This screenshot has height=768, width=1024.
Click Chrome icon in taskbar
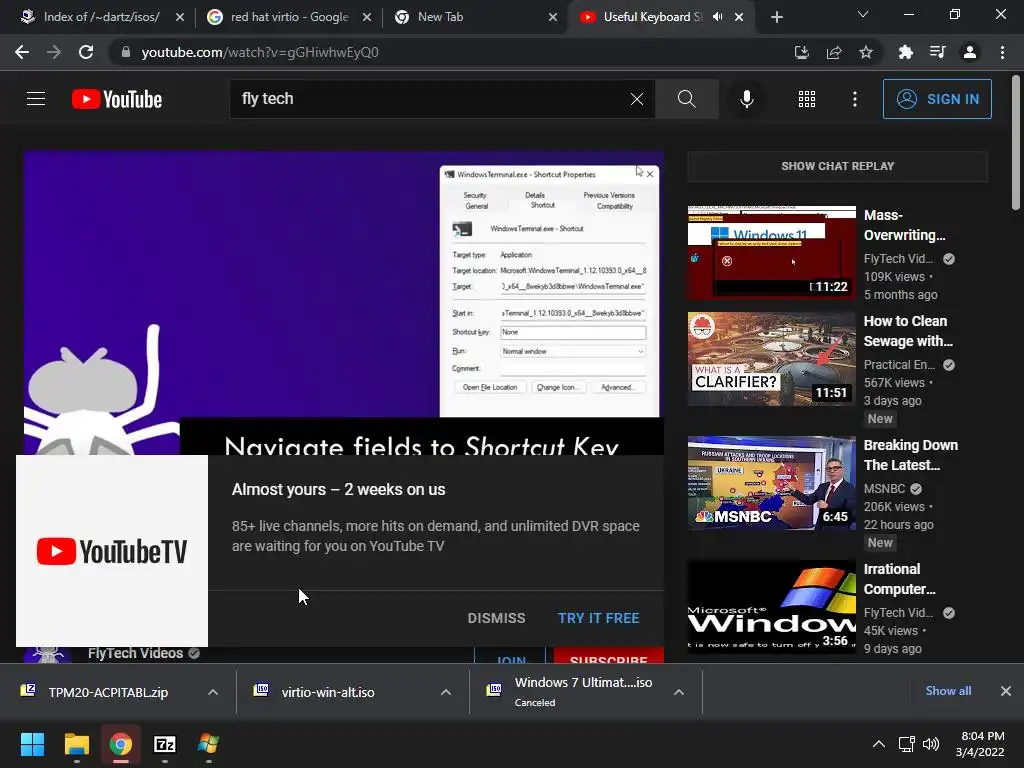point(121,744)
